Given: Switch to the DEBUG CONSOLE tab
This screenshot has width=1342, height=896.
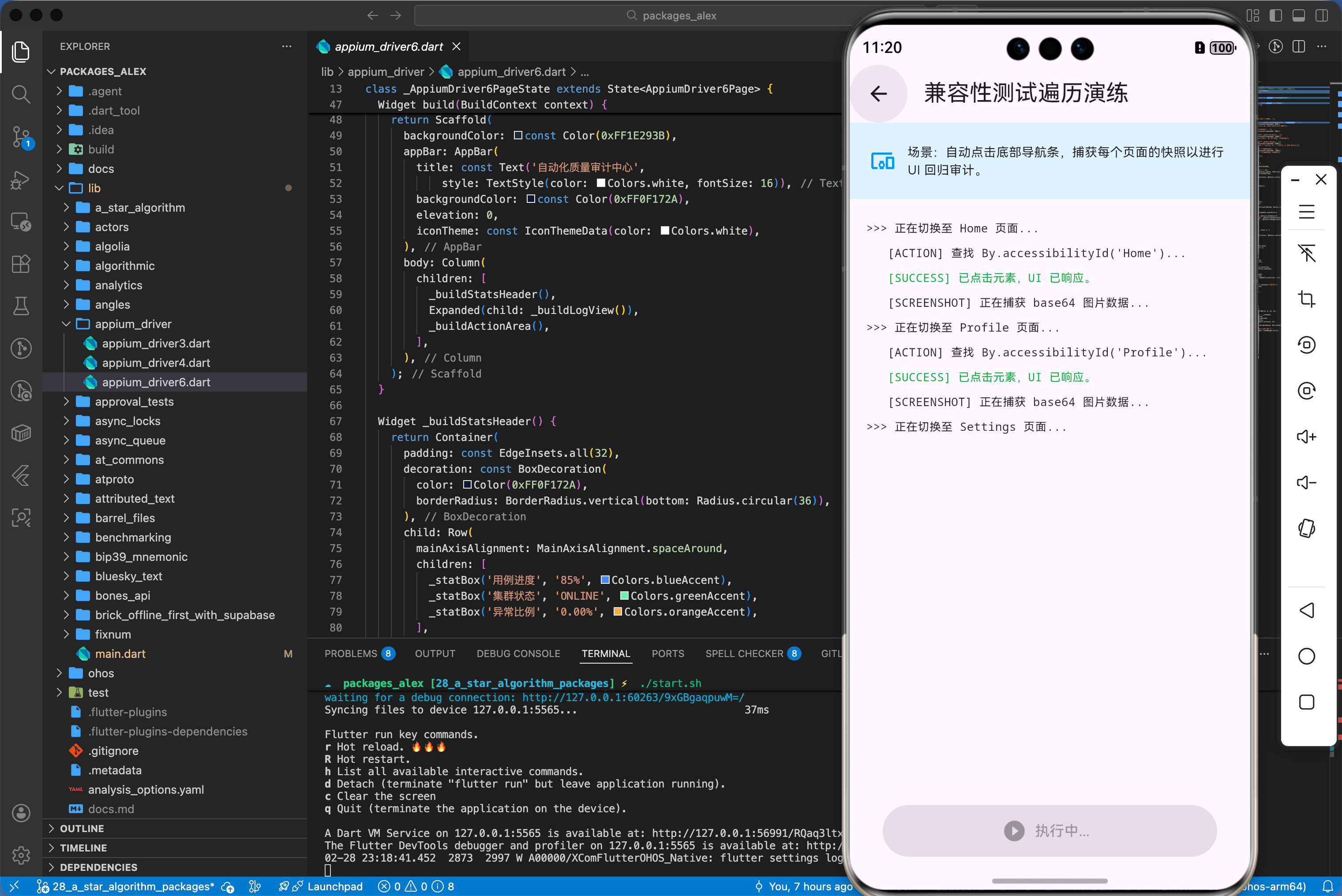Looking at the screenshot, I should pos(518,653).
